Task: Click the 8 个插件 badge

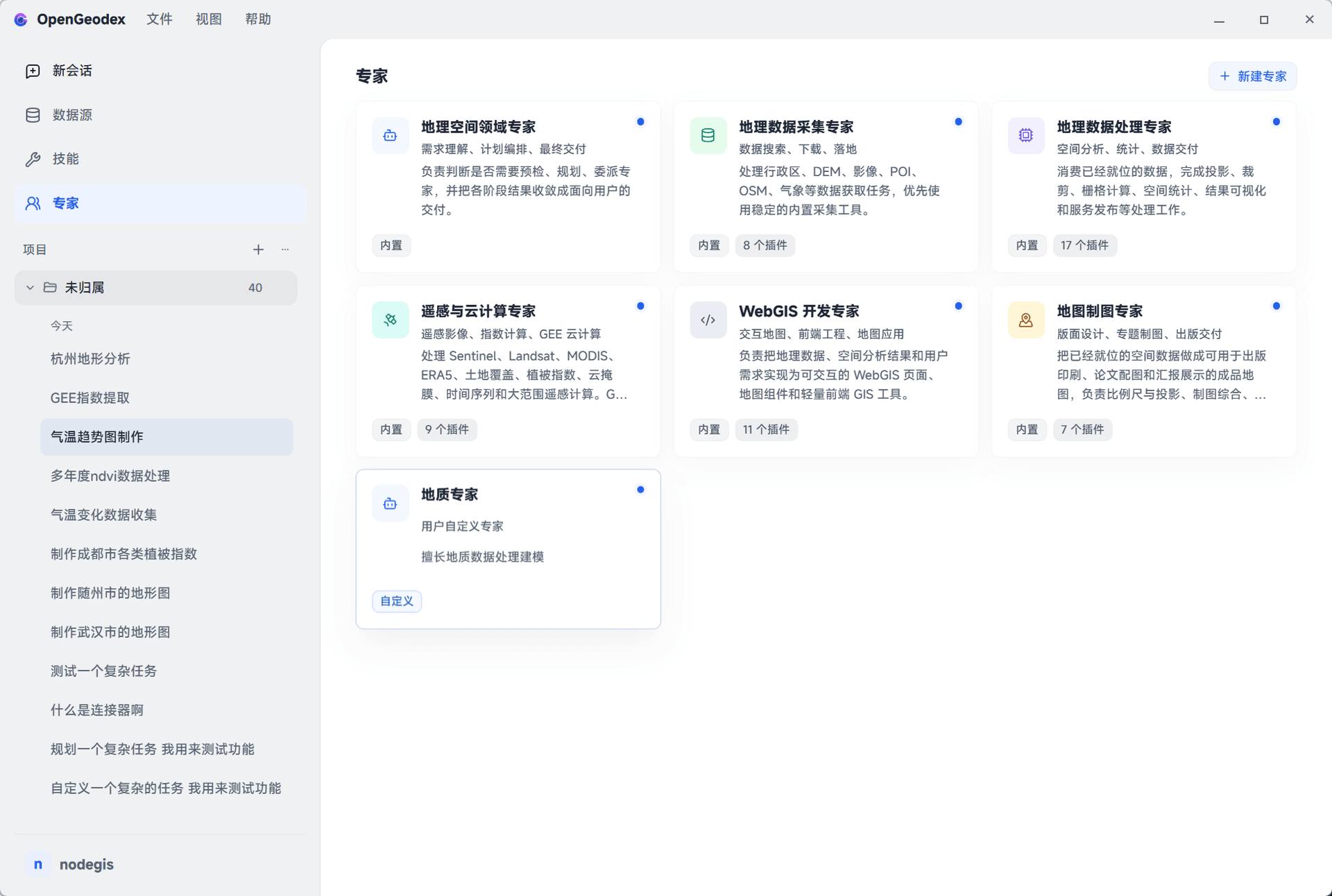Action: click(x=765, y=245)
